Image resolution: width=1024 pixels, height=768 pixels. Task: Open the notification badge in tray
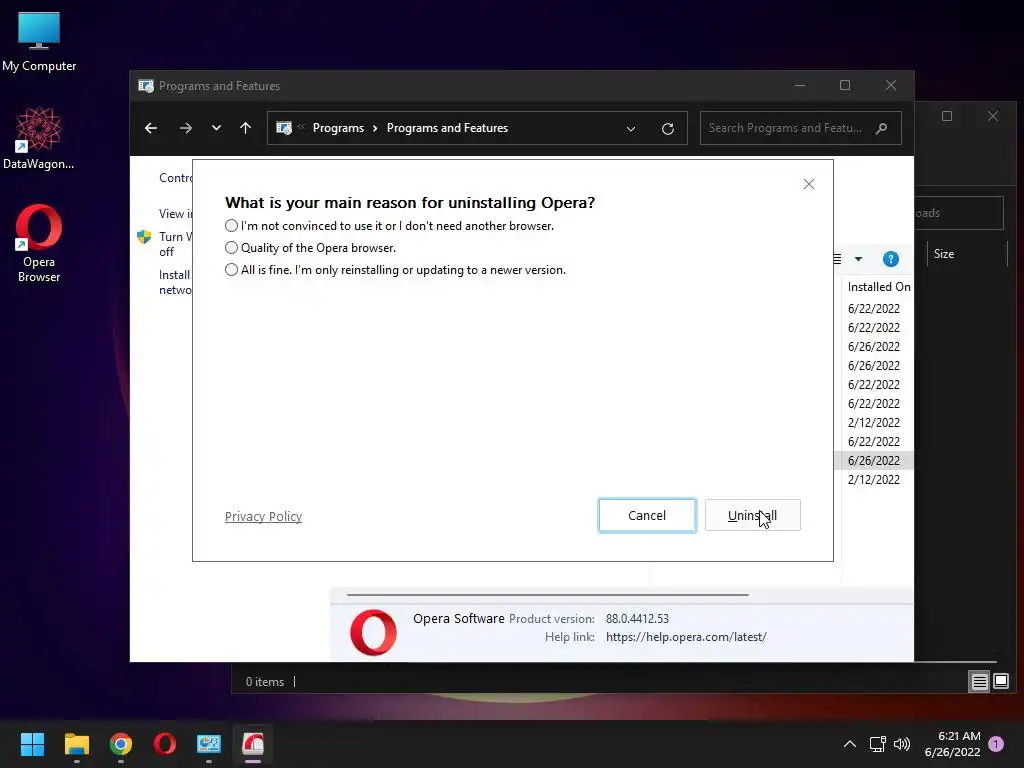996,744
